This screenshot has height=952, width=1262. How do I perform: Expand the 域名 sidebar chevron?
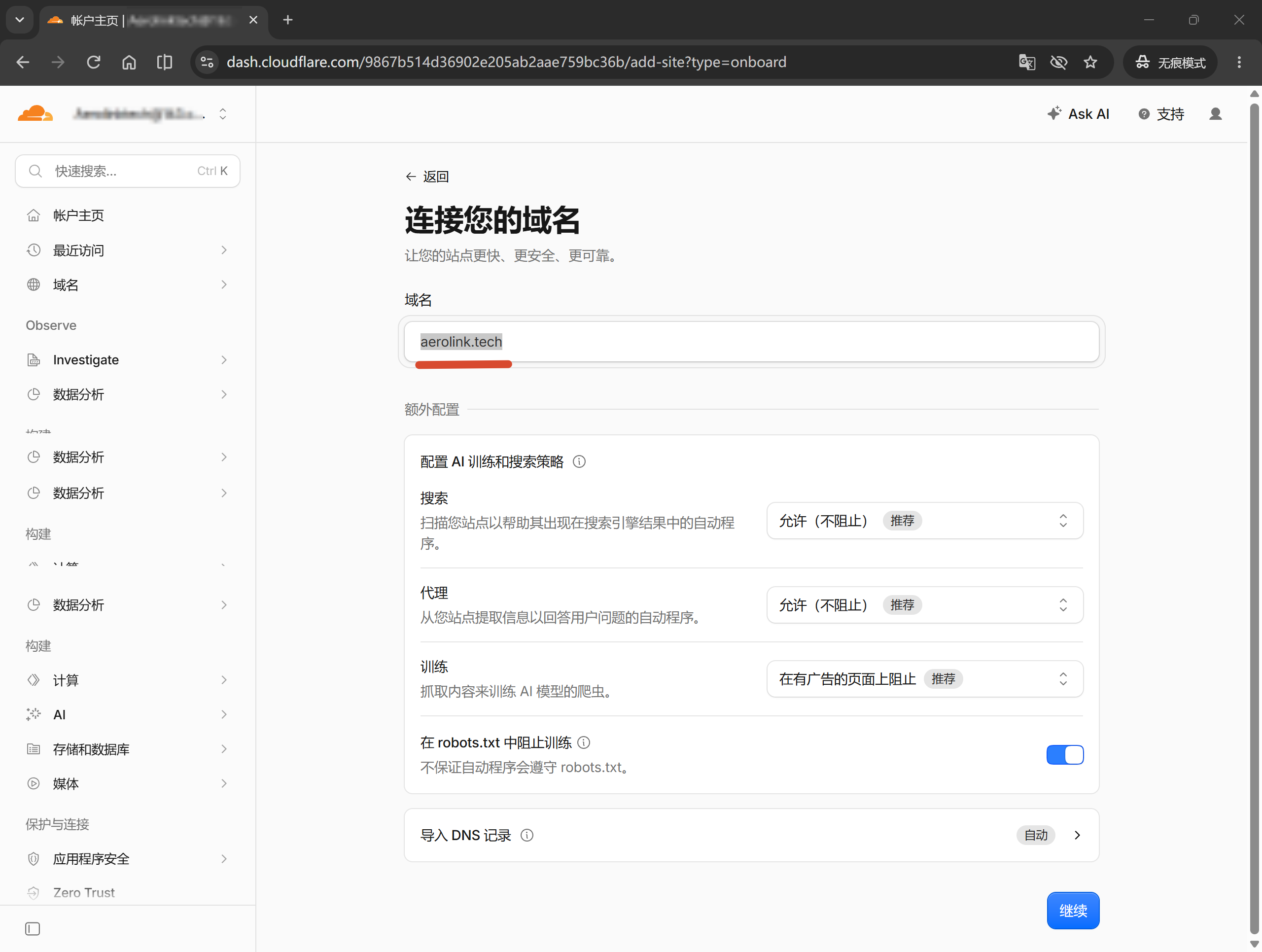[224, 284]
